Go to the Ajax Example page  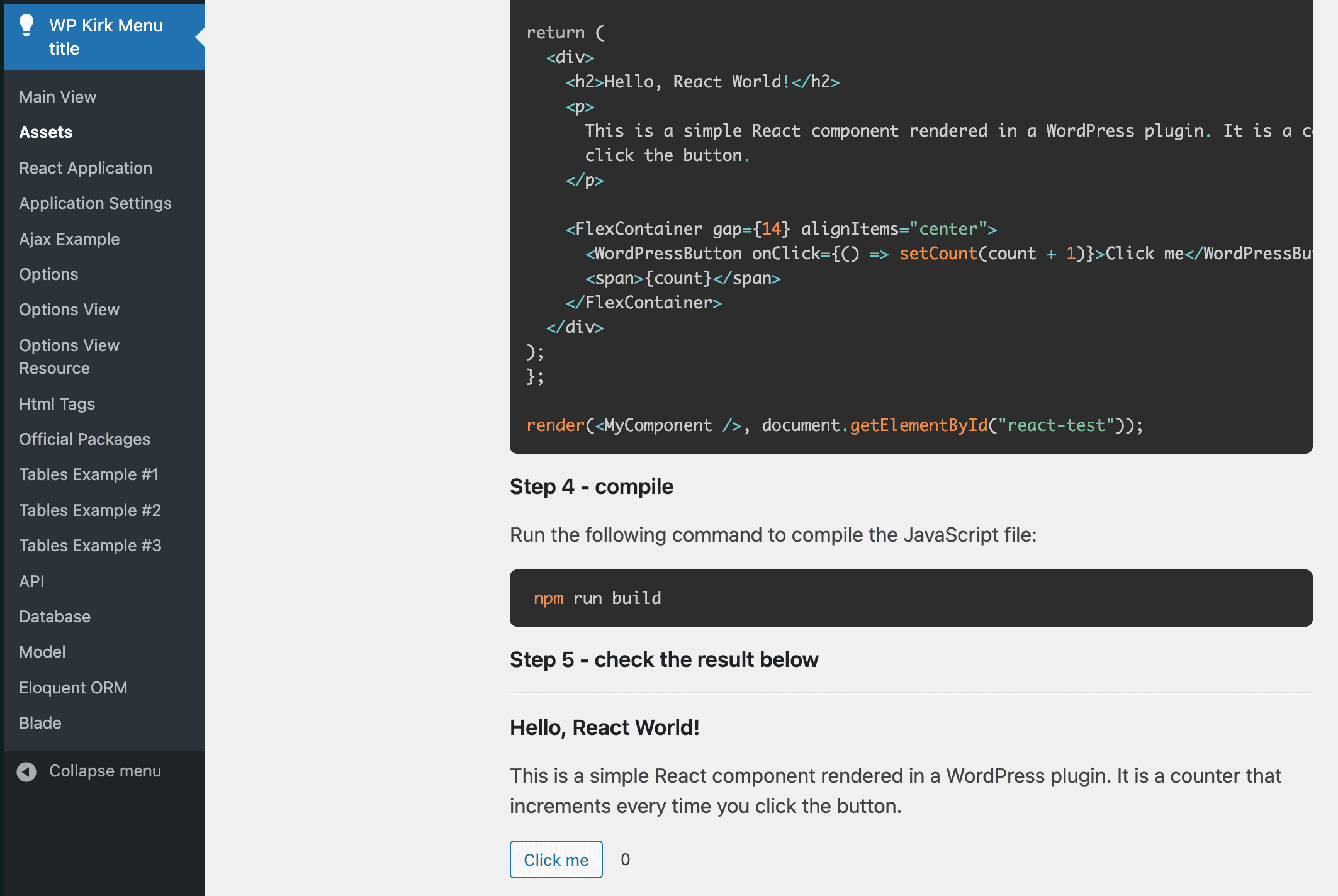[69, 238]
